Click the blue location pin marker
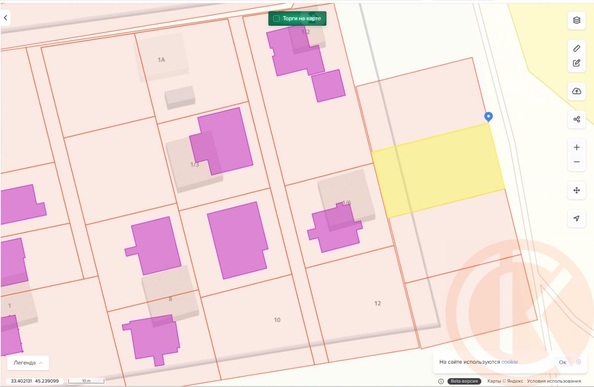594x387 pixels. tap(488, 117)
